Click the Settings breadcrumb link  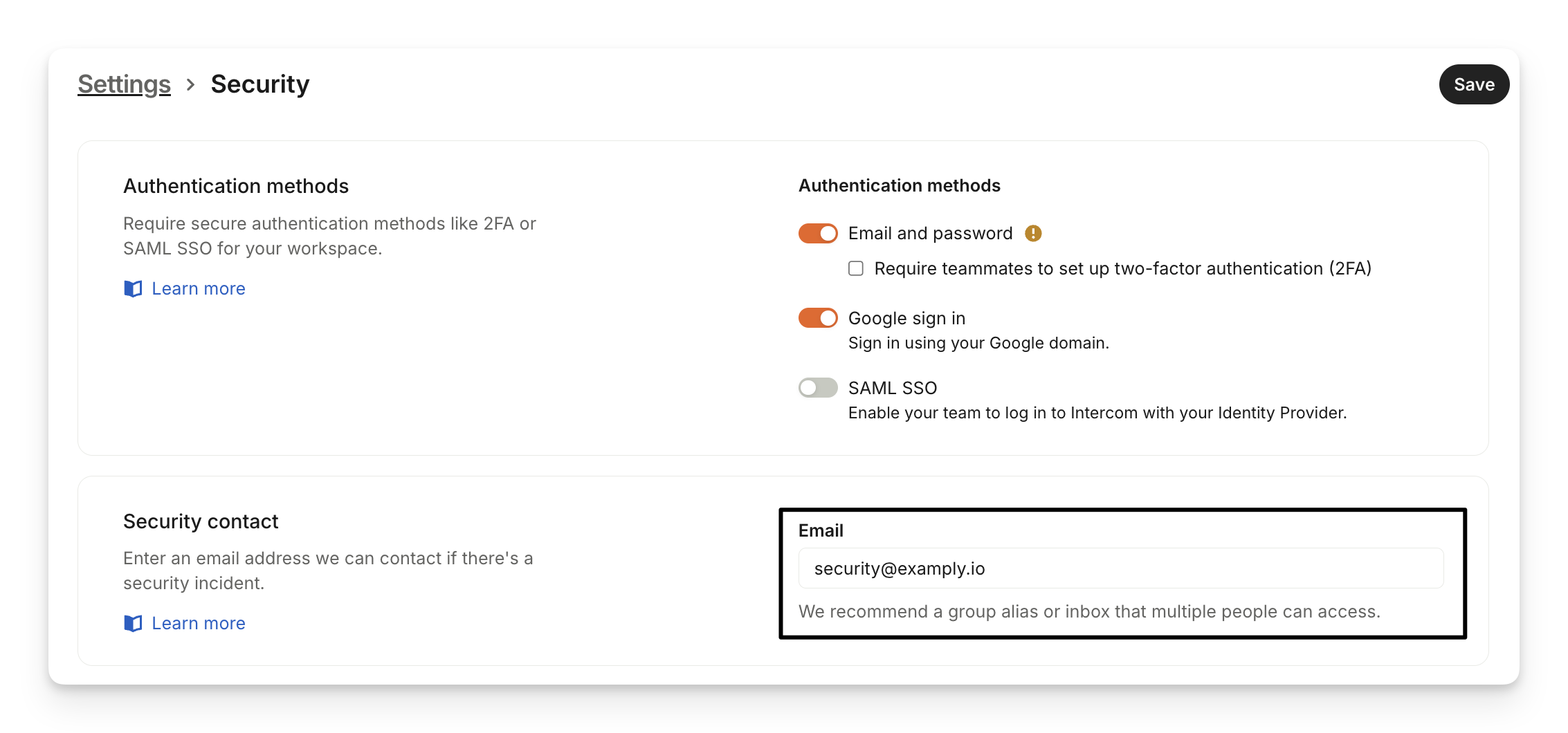pyautogui.click(x=124, y=84)
